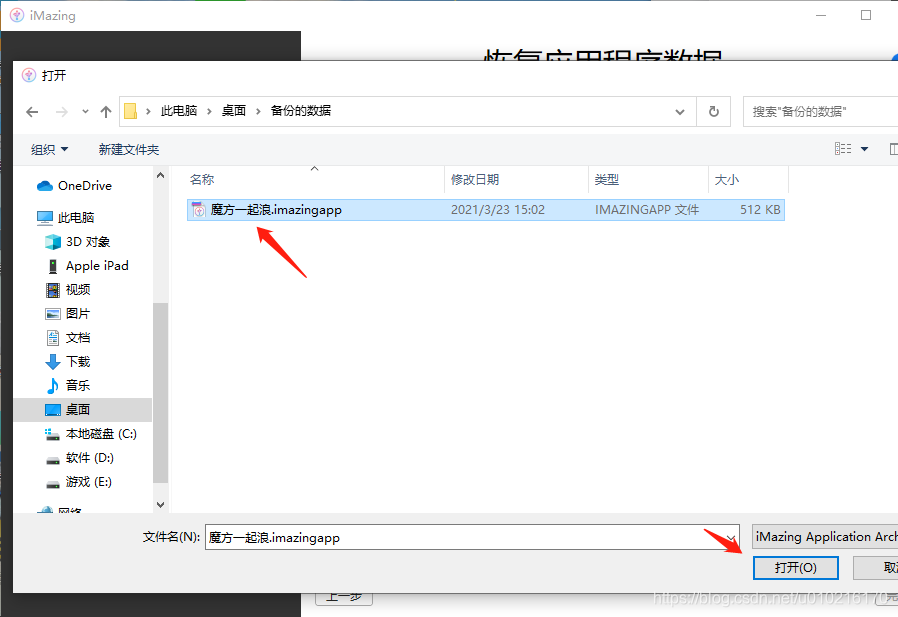Image resolution: width=898 pixels, height=617 pixels.
Task: Click date 2021/3/23 15:02 cell
Action: tap(498, 210)
